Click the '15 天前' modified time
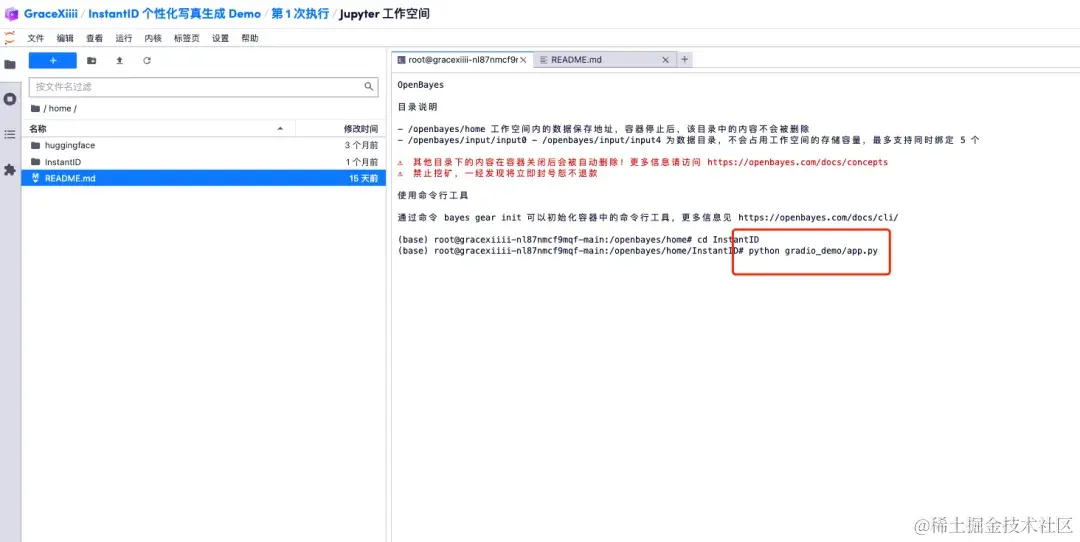Viewport: 1080px width, 542px height. (364, 178)
